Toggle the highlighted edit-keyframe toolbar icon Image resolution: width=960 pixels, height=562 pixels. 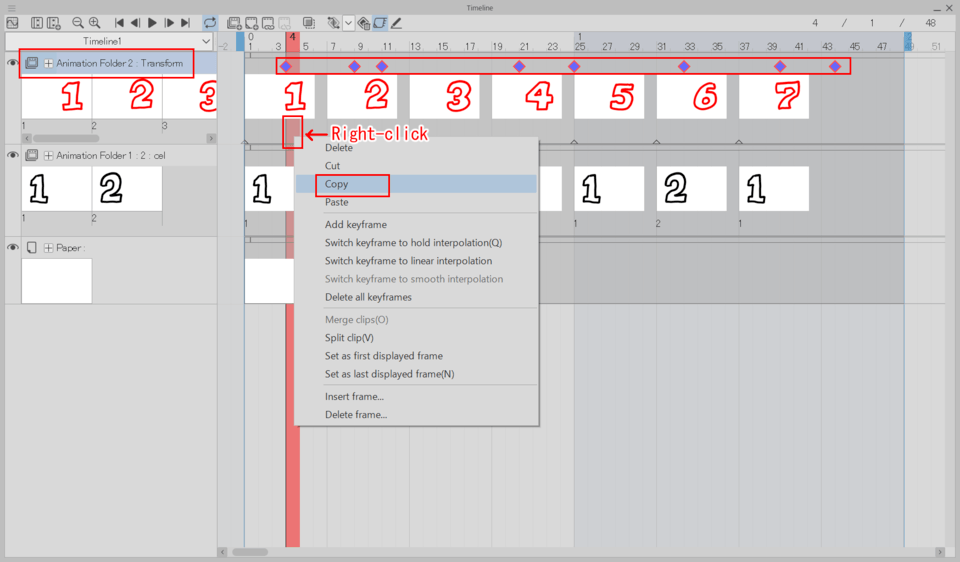tap(380, 23)
